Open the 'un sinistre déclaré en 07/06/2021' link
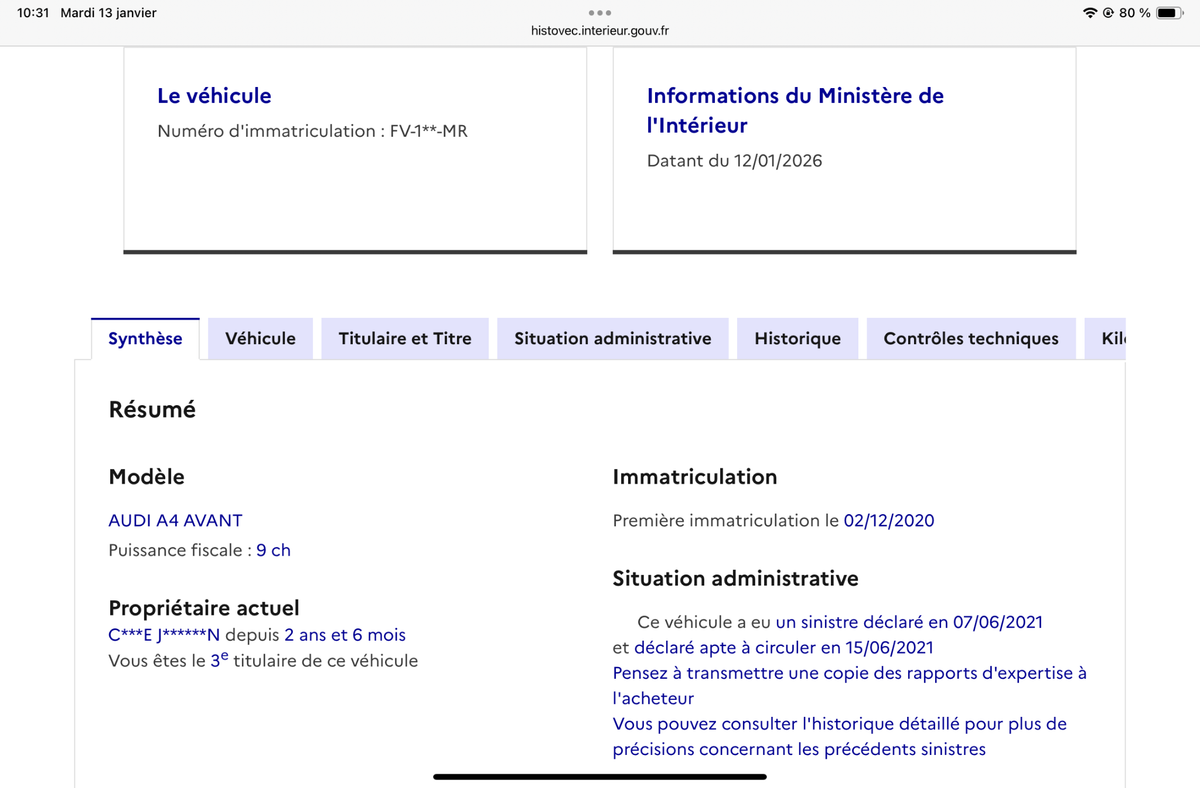The image size is (1200, 788). pyautogui.click(x=908, y=622)
